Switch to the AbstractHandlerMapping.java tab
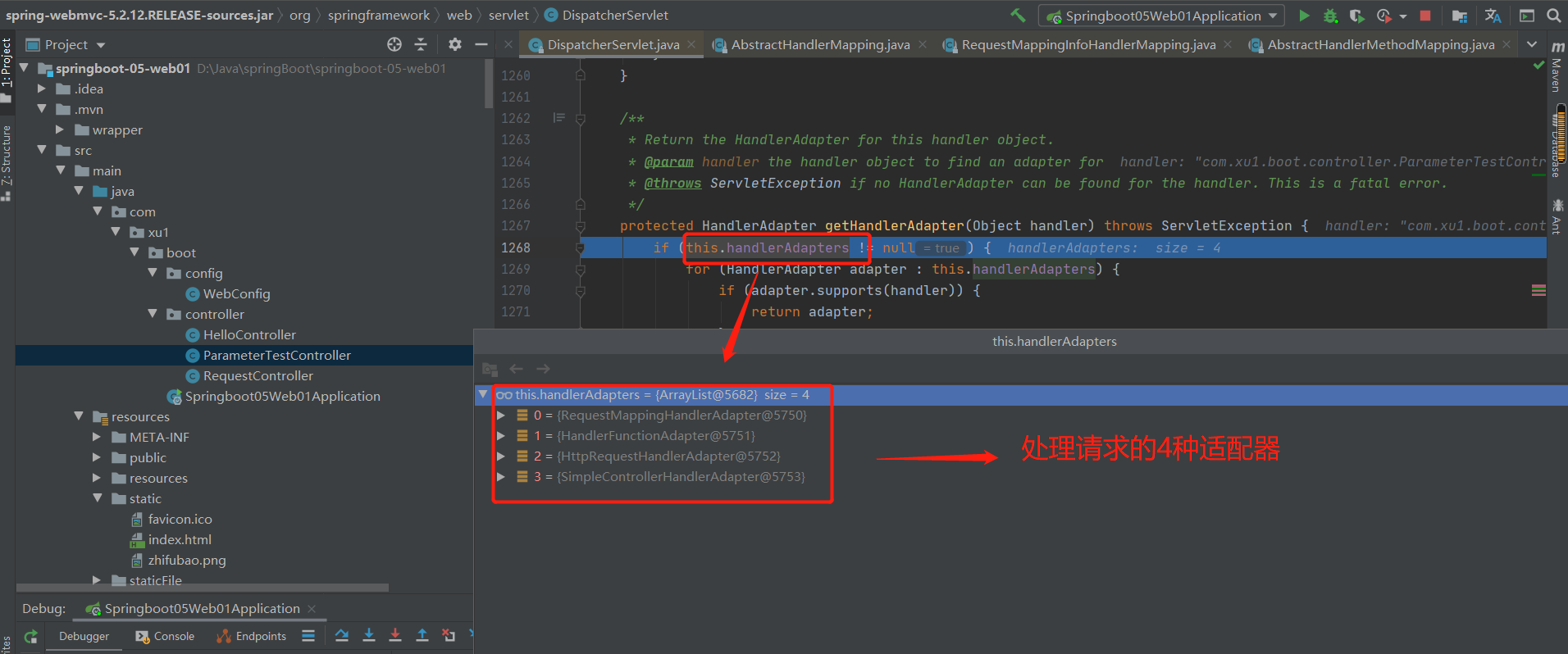 point(820,44)
